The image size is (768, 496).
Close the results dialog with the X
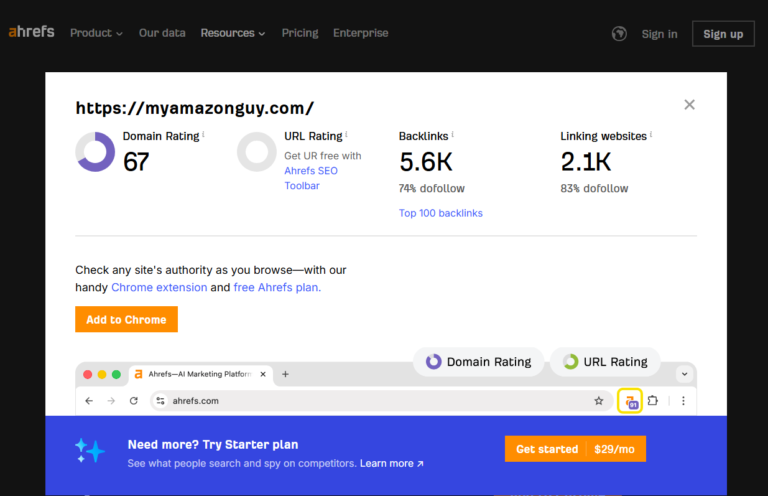pyautogui.click(x=689, y=104)
